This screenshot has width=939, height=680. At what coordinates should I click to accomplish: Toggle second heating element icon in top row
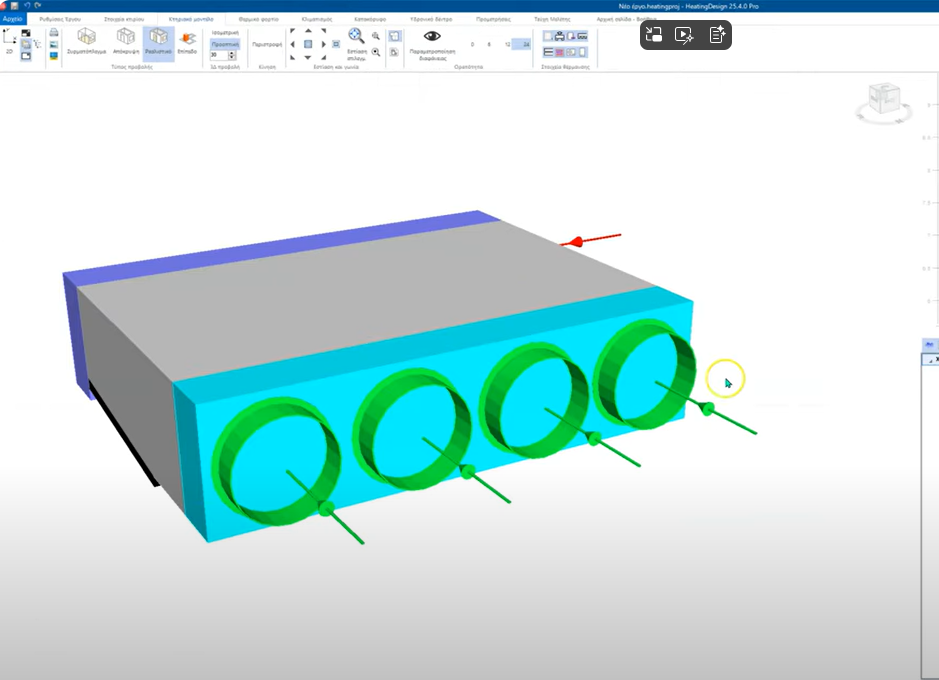pos(559,37)
